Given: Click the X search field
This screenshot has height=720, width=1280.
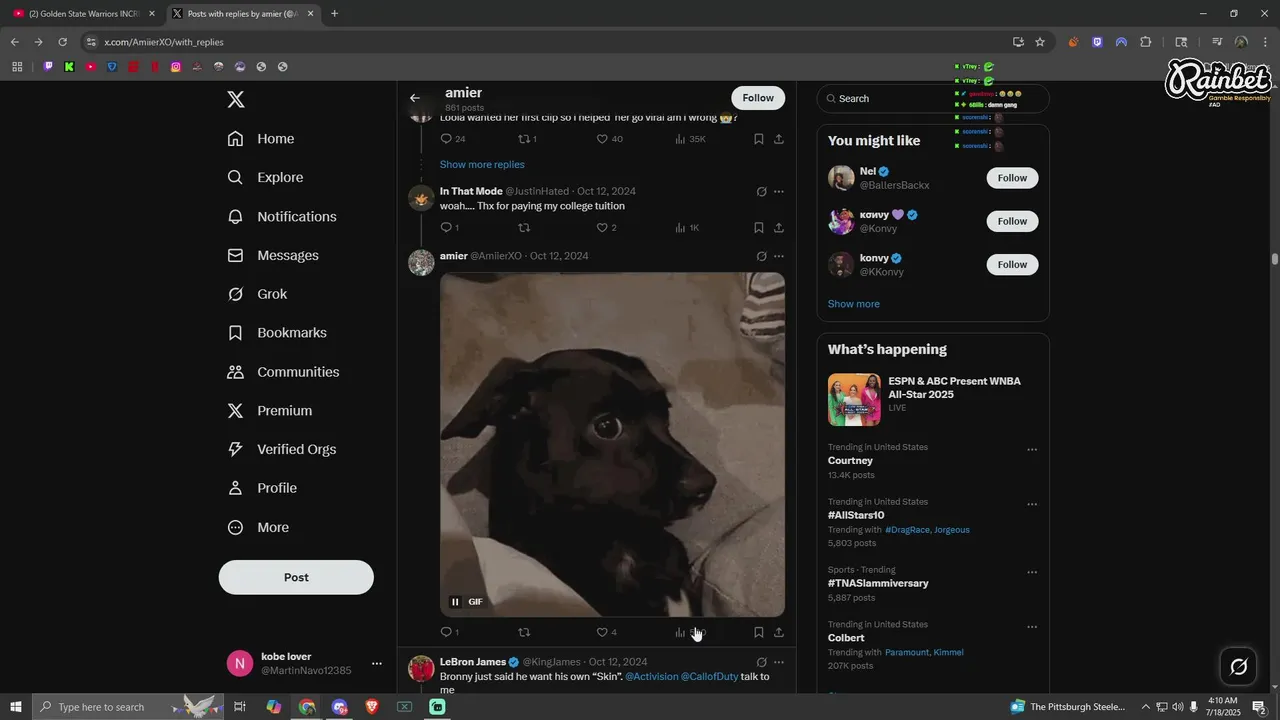Looking at the screenshot, I should tap(933, 98).
